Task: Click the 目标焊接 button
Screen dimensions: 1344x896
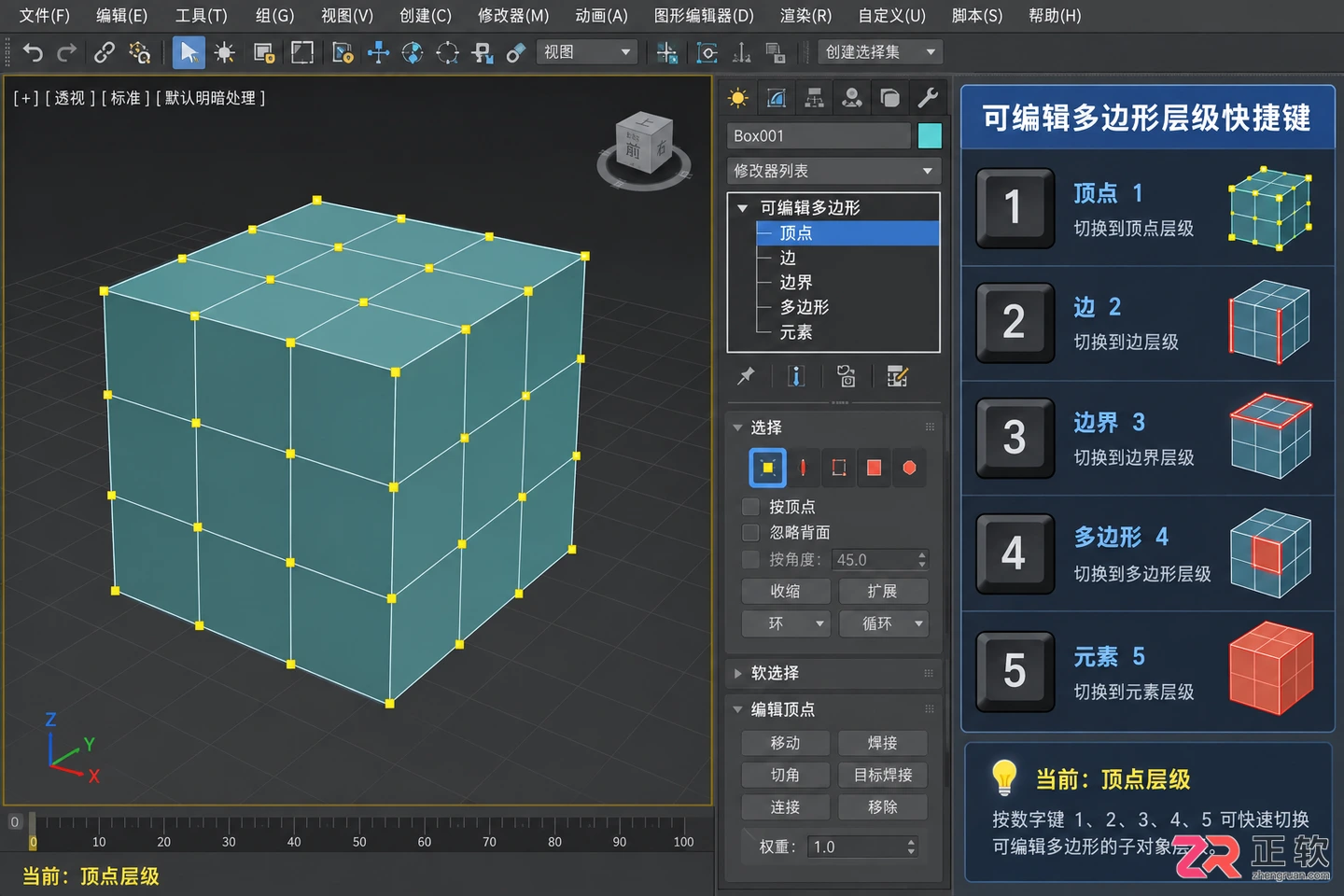Action: click(x=883, y=775)
